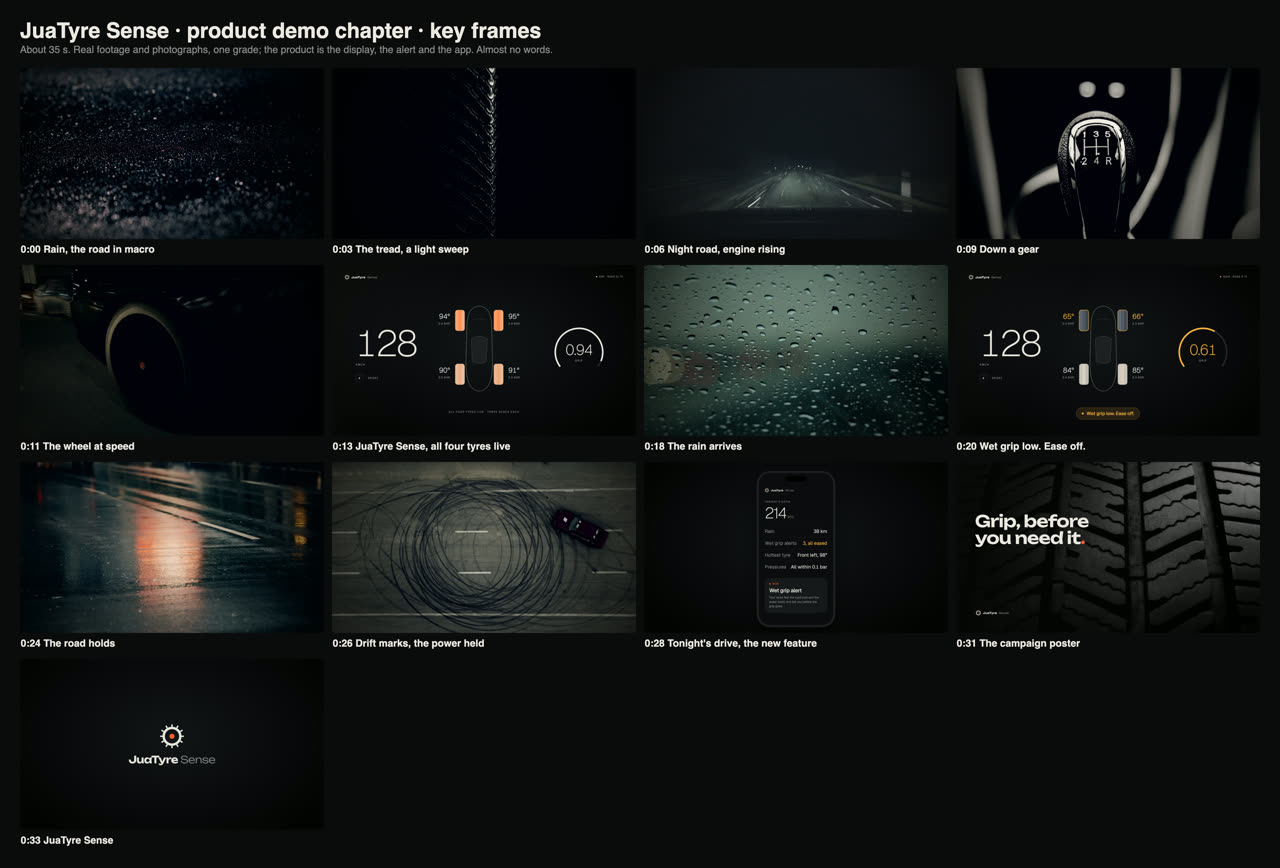Viewport: 1280px width, 868px height.
Task: Open the 0:00 rain macro road thumbnail
Action: click(x=172, y=153)
